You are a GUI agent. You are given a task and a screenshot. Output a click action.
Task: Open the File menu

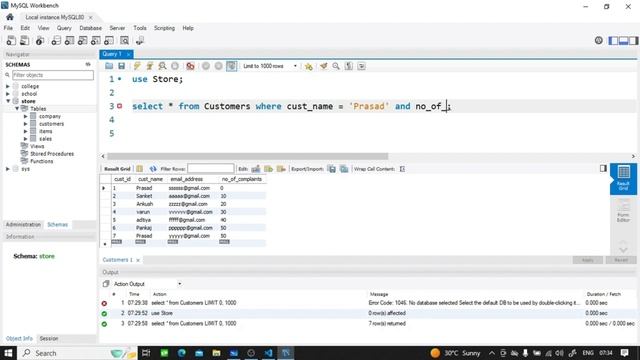tap(8, 28)
